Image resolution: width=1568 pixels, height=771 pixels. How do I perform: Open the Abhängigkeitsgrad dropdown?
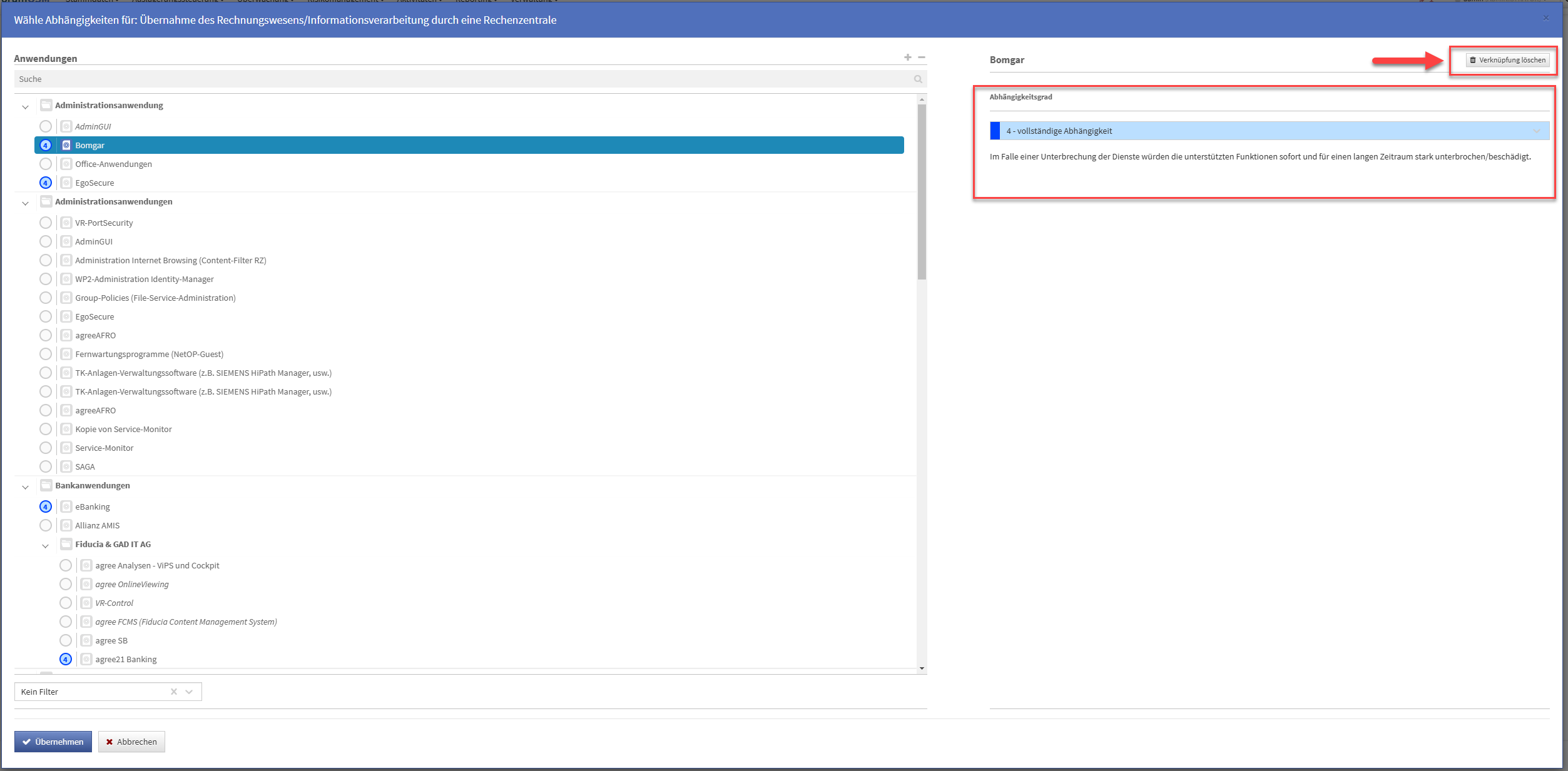(1270, 131)
